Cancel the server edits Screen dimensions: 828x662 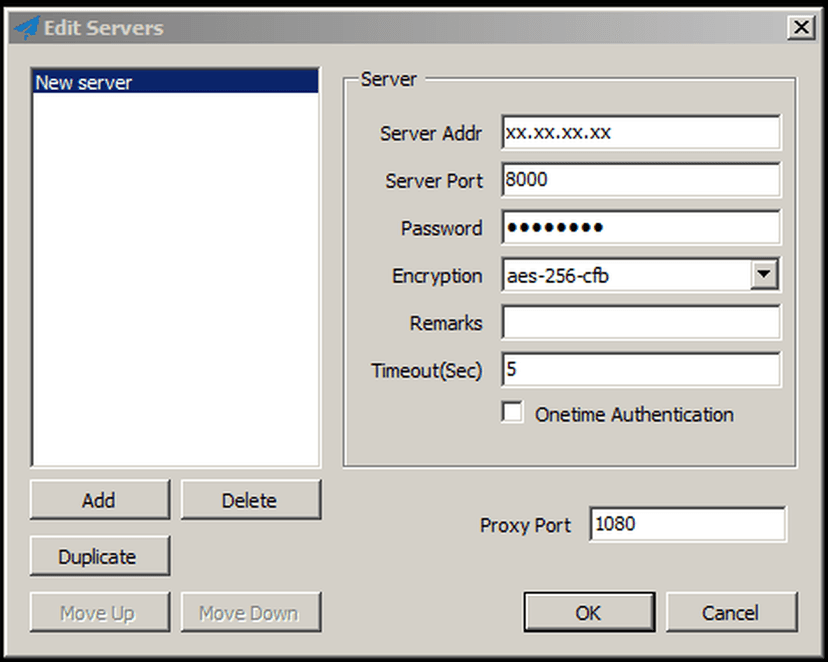(731, 613)
